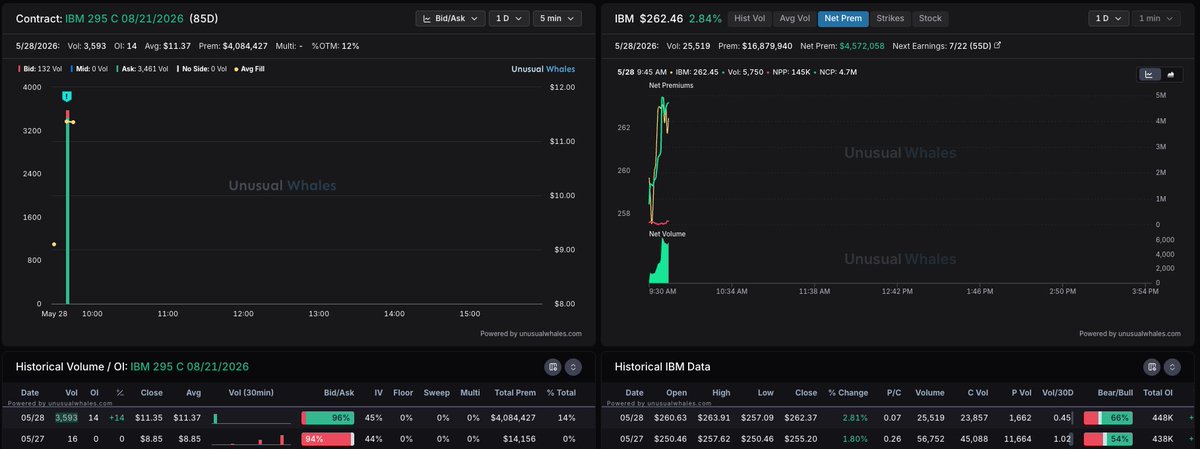The image size is (1200, 449).
Task: Open the Next Earnings external link icon
Action: tap(997, 45)
